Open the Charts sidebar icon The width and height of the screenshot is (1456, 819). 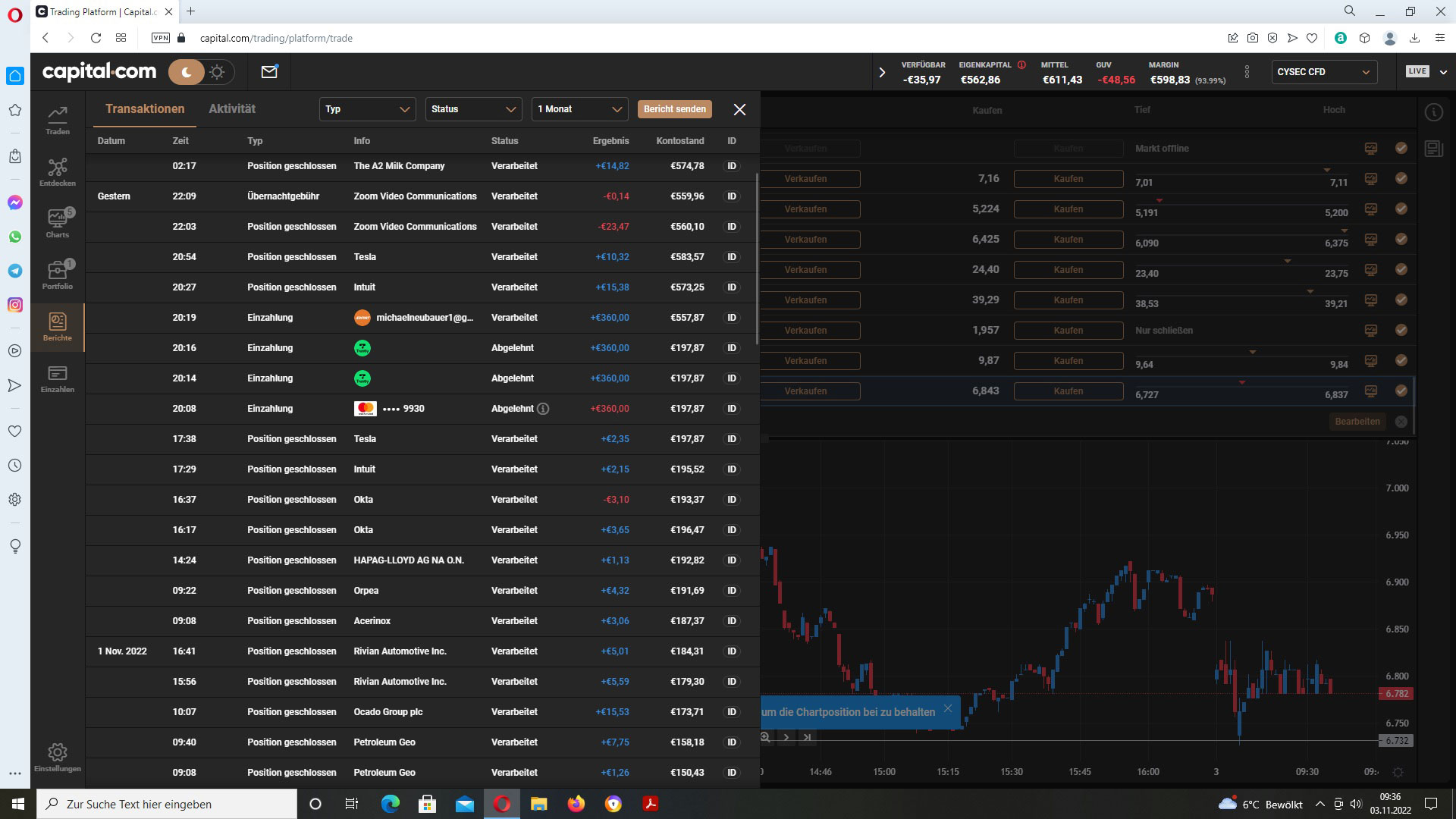(58, 223)
